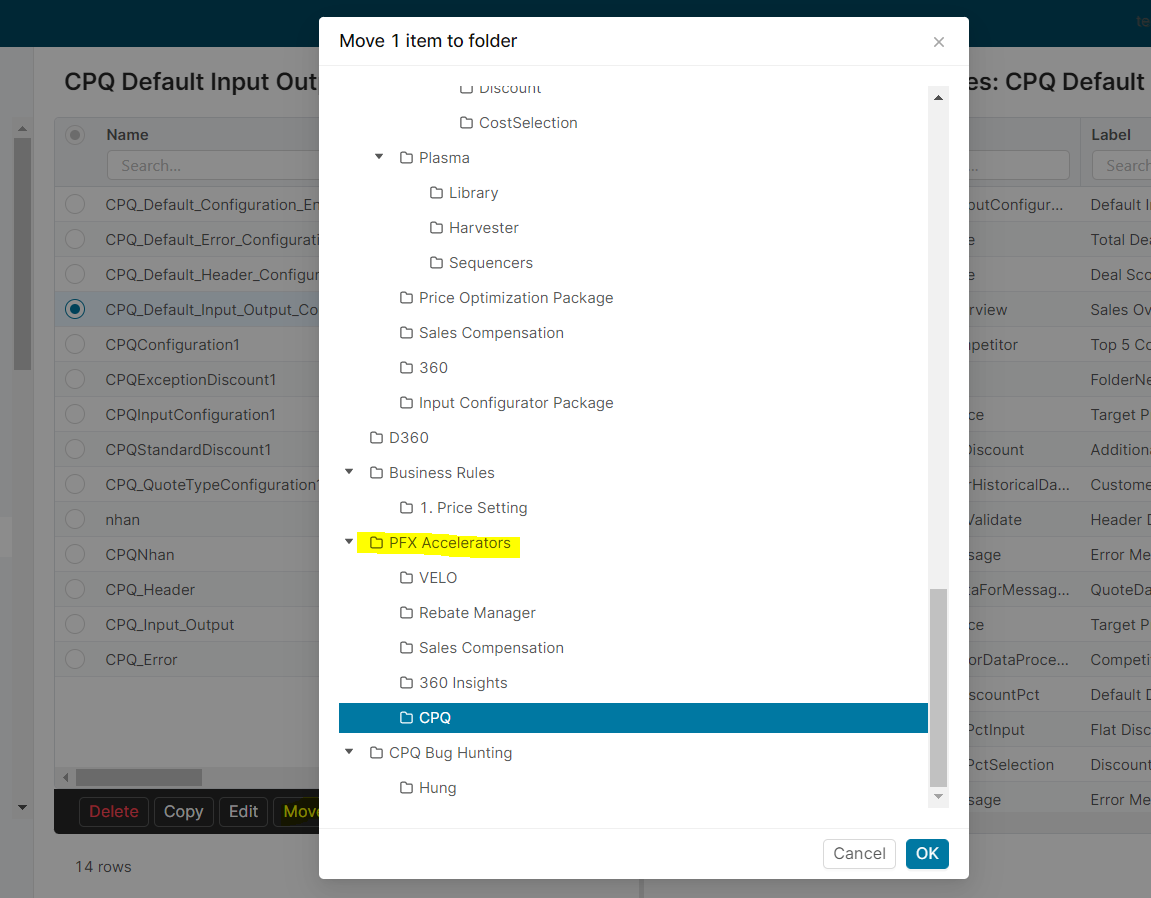Image resolution: width=1151 pixels, height=898 pixels.
Task: Click the Harvester folder icon
Action: coord(436,228)
